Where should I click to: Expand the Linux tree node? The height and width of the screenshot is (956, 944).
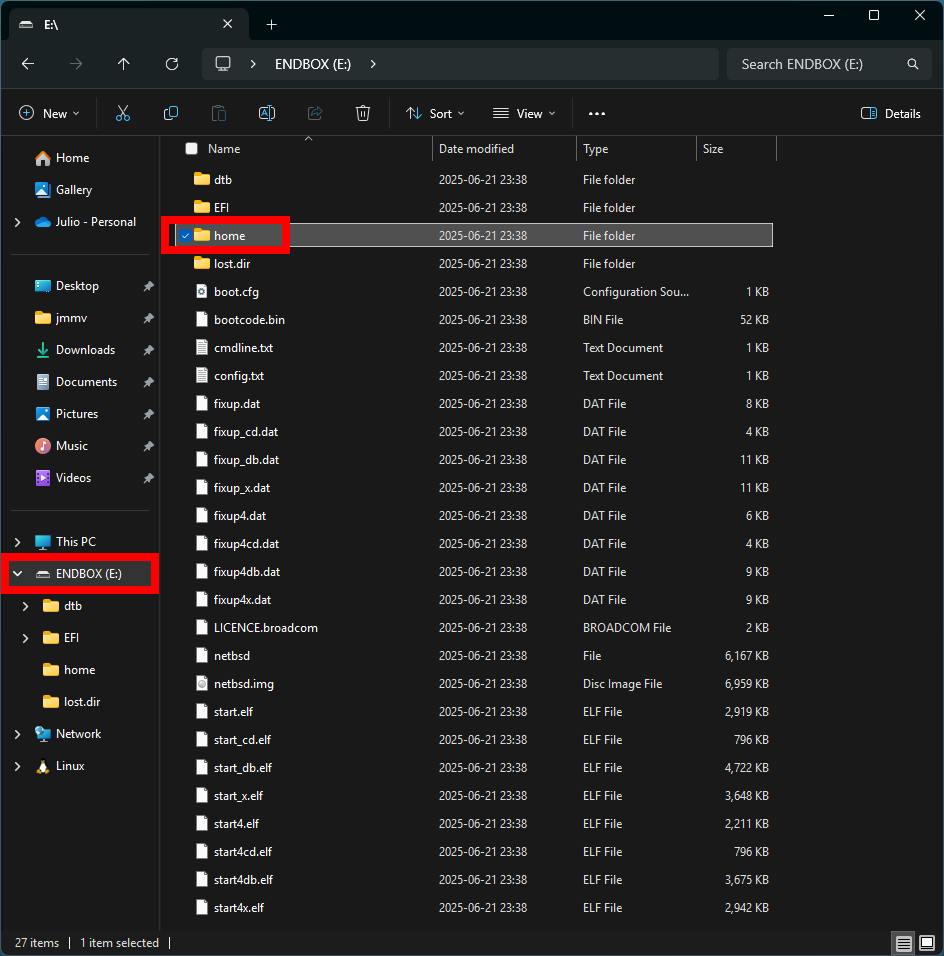click(x=18, y=766)
